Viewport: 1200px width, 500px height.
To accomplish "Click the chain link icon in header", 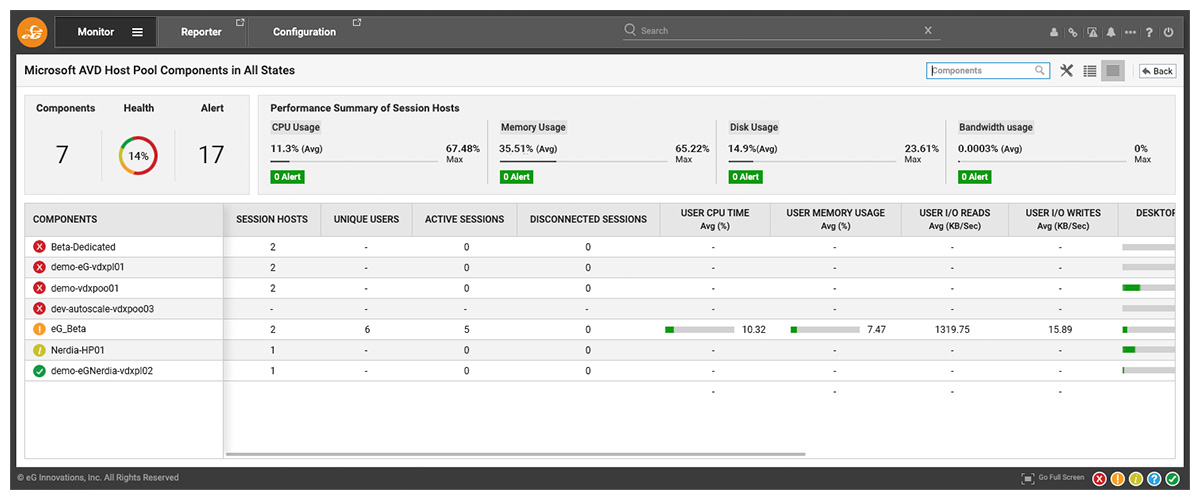I will tap(1073, 32).
